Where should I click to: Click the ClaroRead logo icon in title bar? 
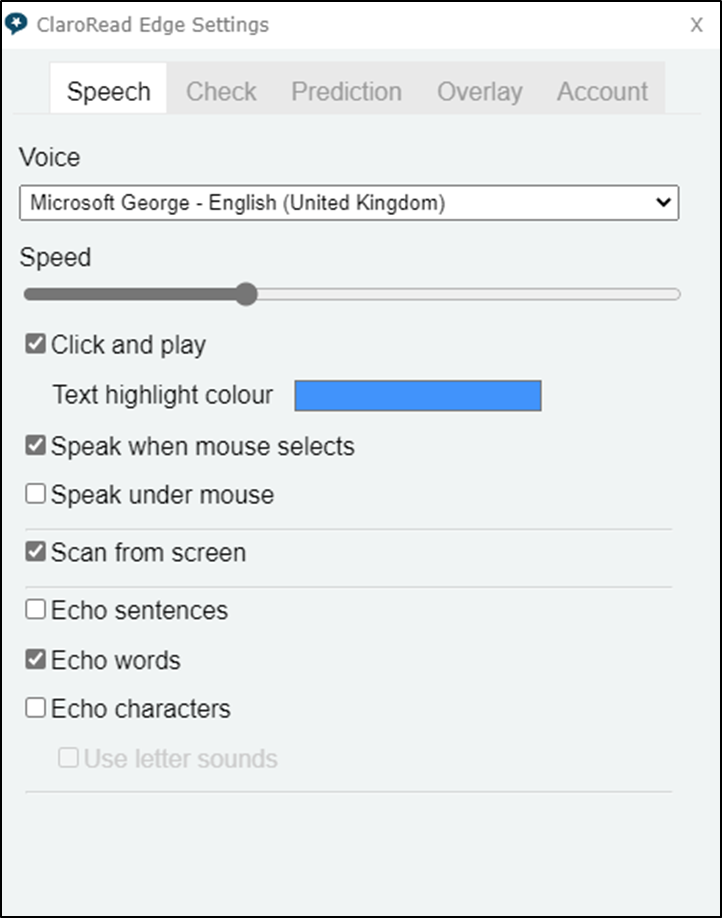16,24
